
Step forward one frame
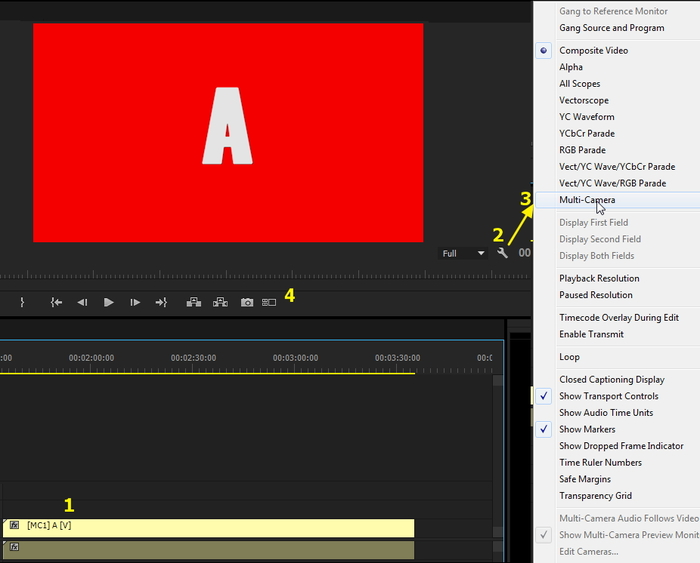tap(135, 302)
